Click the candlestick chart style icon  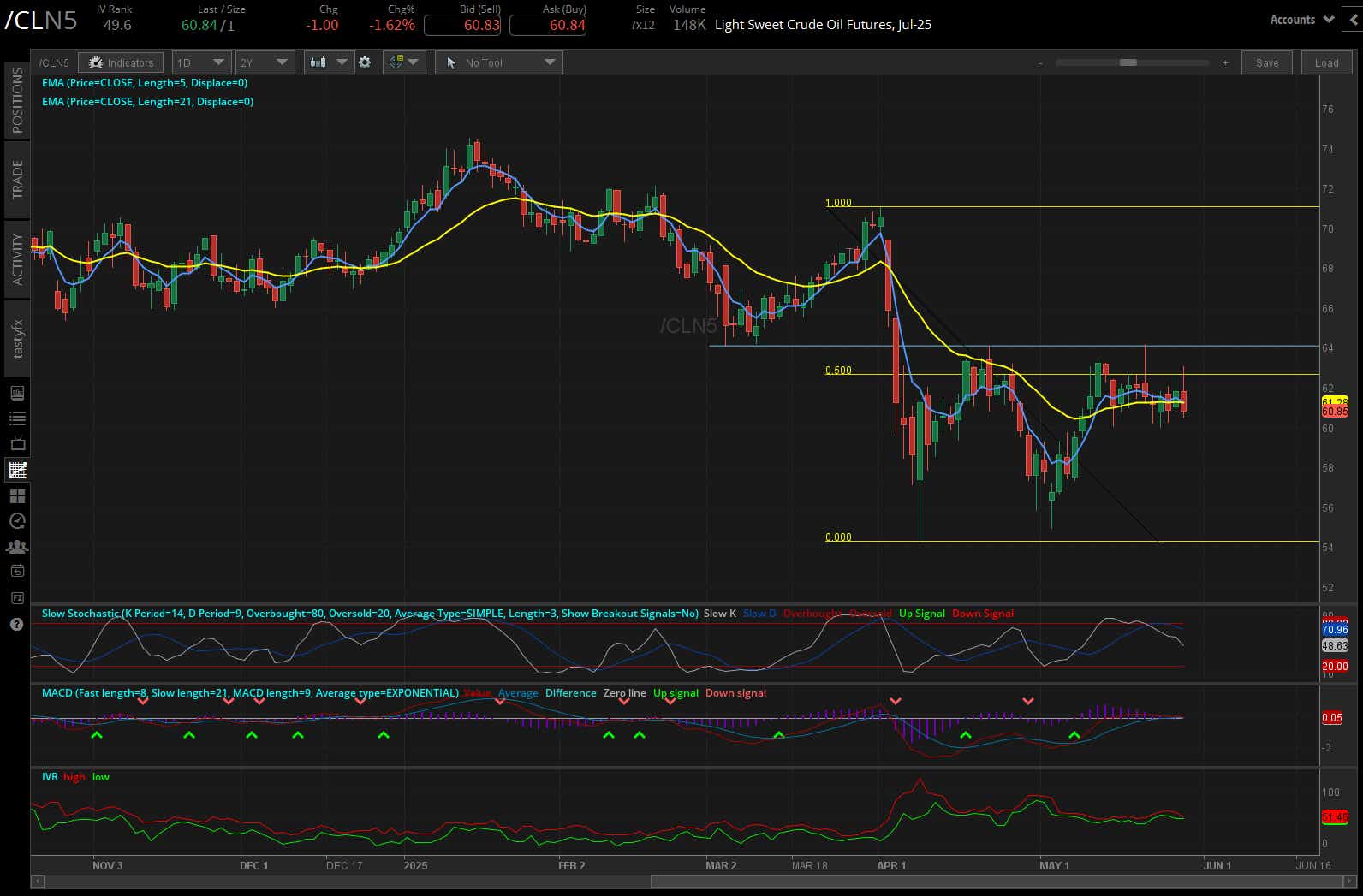coord(318,62)
